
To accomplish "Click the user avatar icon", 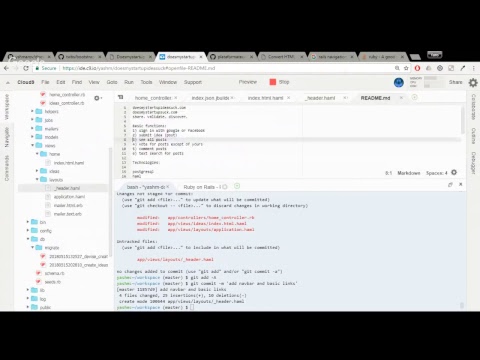I will pyautogui.click(x=399, y=82).
